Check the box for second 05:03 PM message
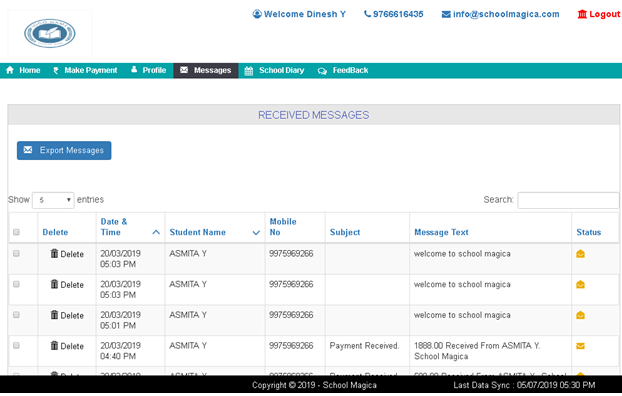The image size is (622, 396). click(x=16, y=284)
